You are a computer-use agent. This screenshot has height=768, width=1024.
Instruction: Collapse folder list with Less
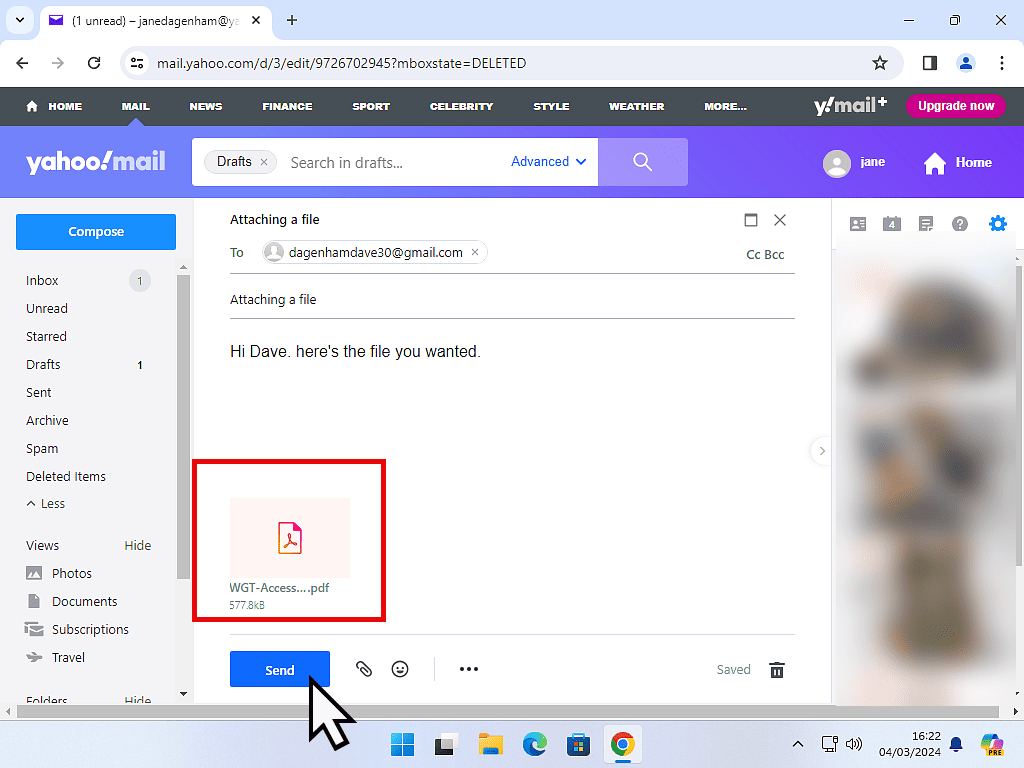click(x=46, y=504)
